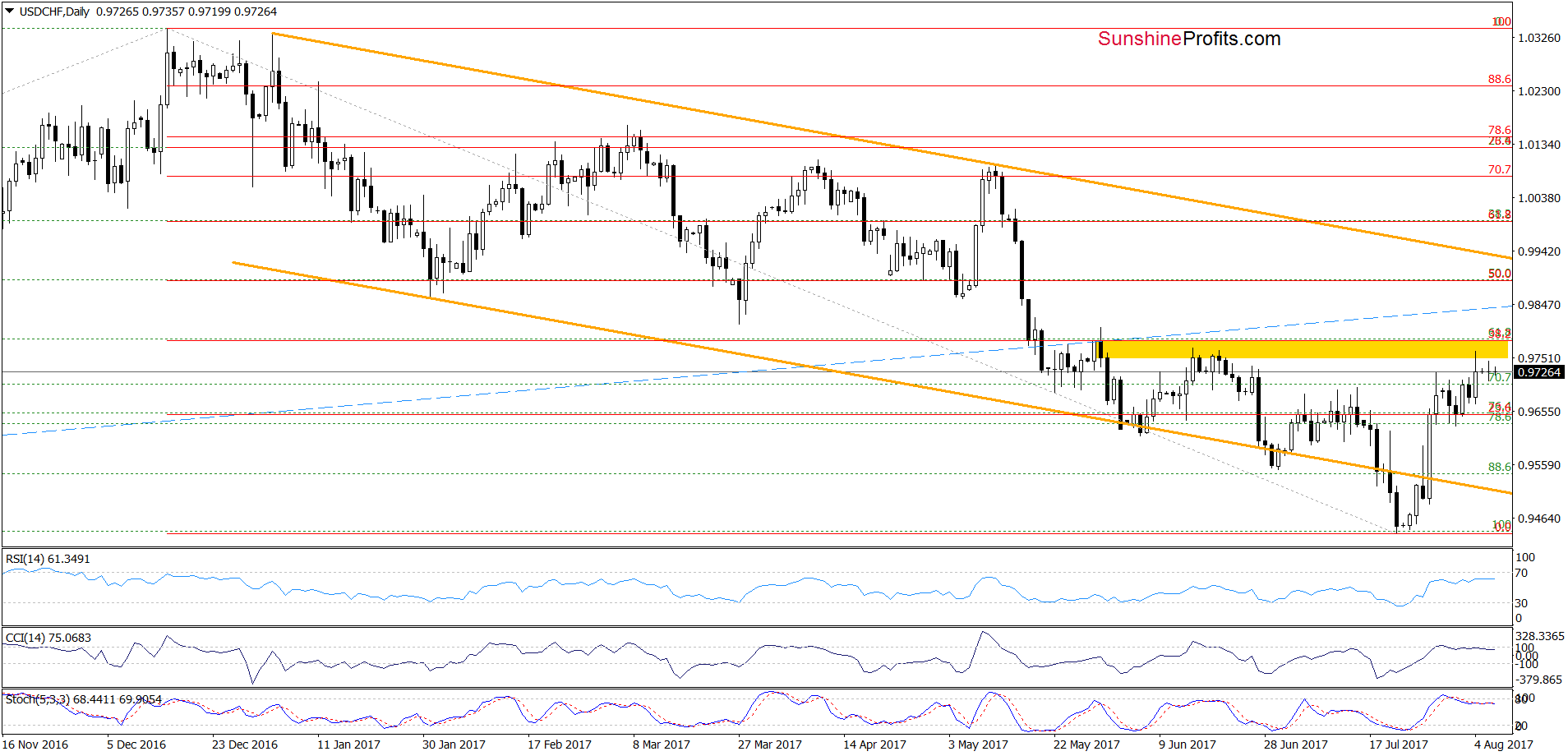Click the 1.01340 price axis label

(x=1538, y=145)
